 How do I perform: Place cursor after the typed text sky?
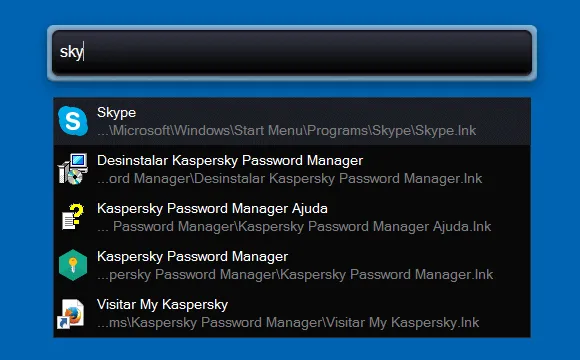(84, 51)
